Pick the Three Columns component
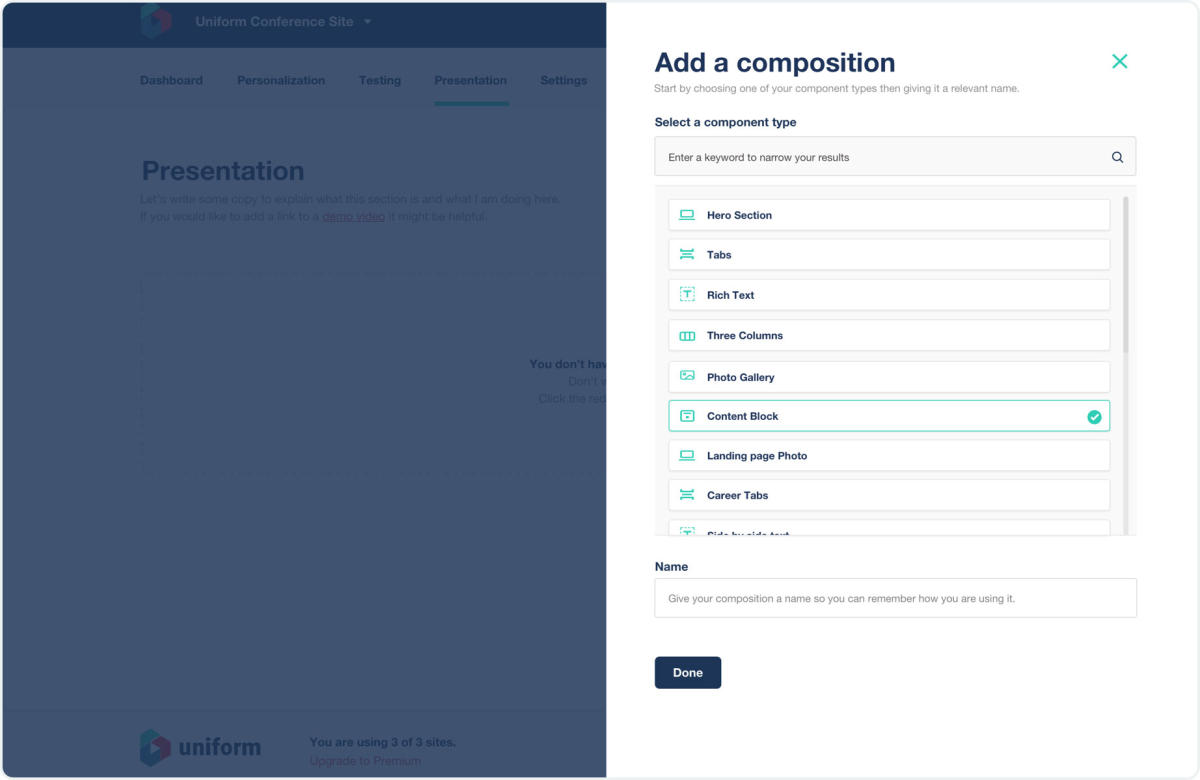This screenshot has width=1200, height=780. 889,336
